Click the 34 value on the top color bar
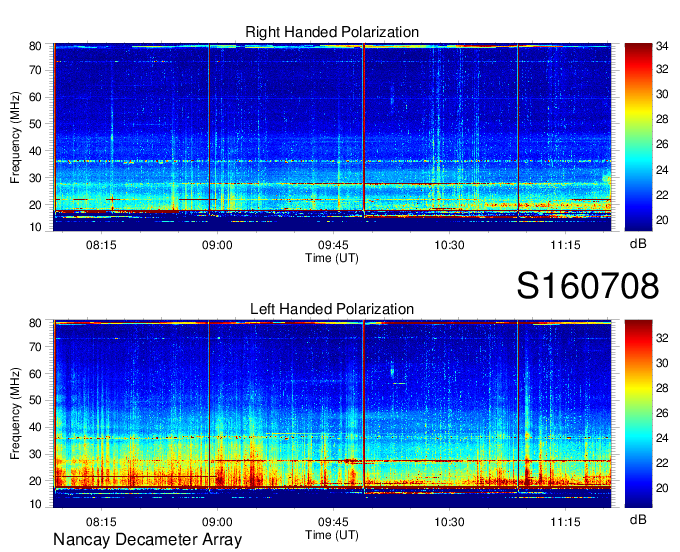 [662, 46]
